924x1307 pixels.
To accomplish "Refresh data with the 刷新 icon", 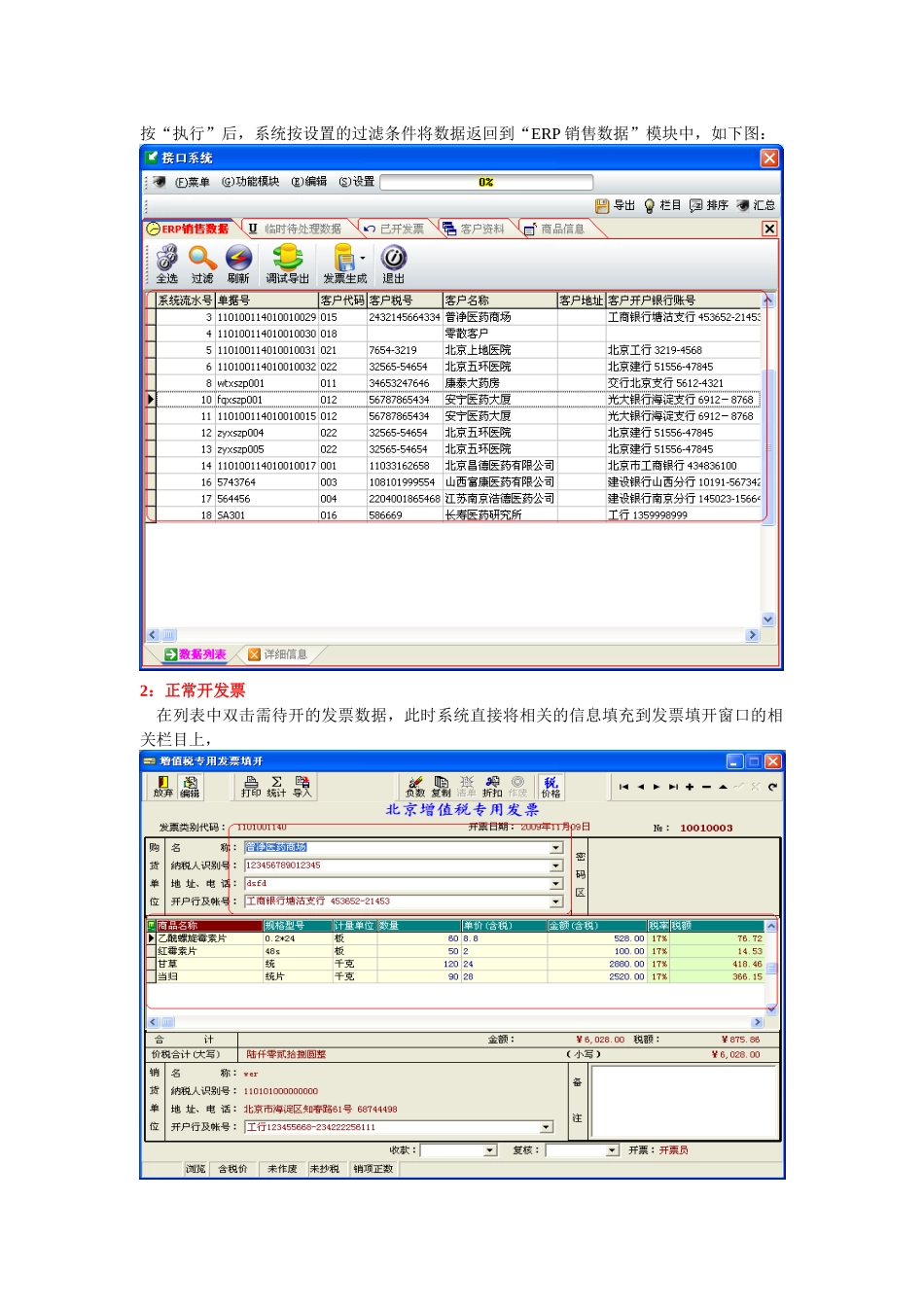I will coord(238,263).
